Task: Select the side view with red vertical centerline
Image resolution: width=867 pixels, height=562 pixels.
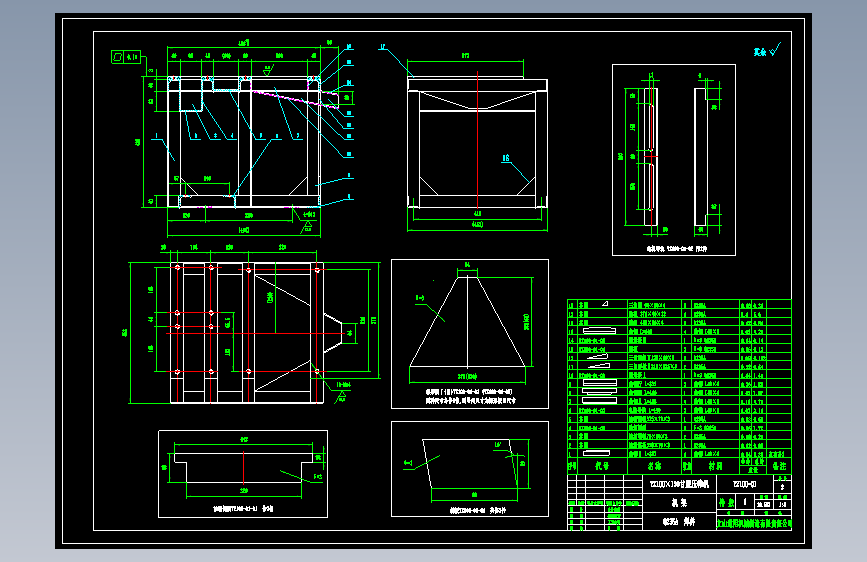Action: [477, 143]
